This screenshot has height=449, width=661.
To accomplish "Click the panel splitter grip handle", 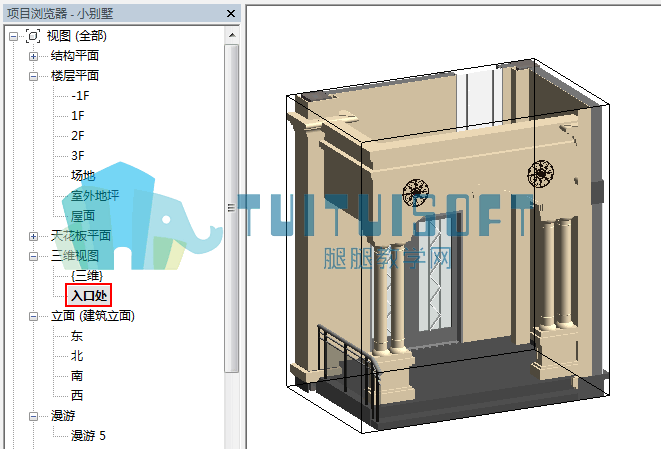I will point(231,208).
